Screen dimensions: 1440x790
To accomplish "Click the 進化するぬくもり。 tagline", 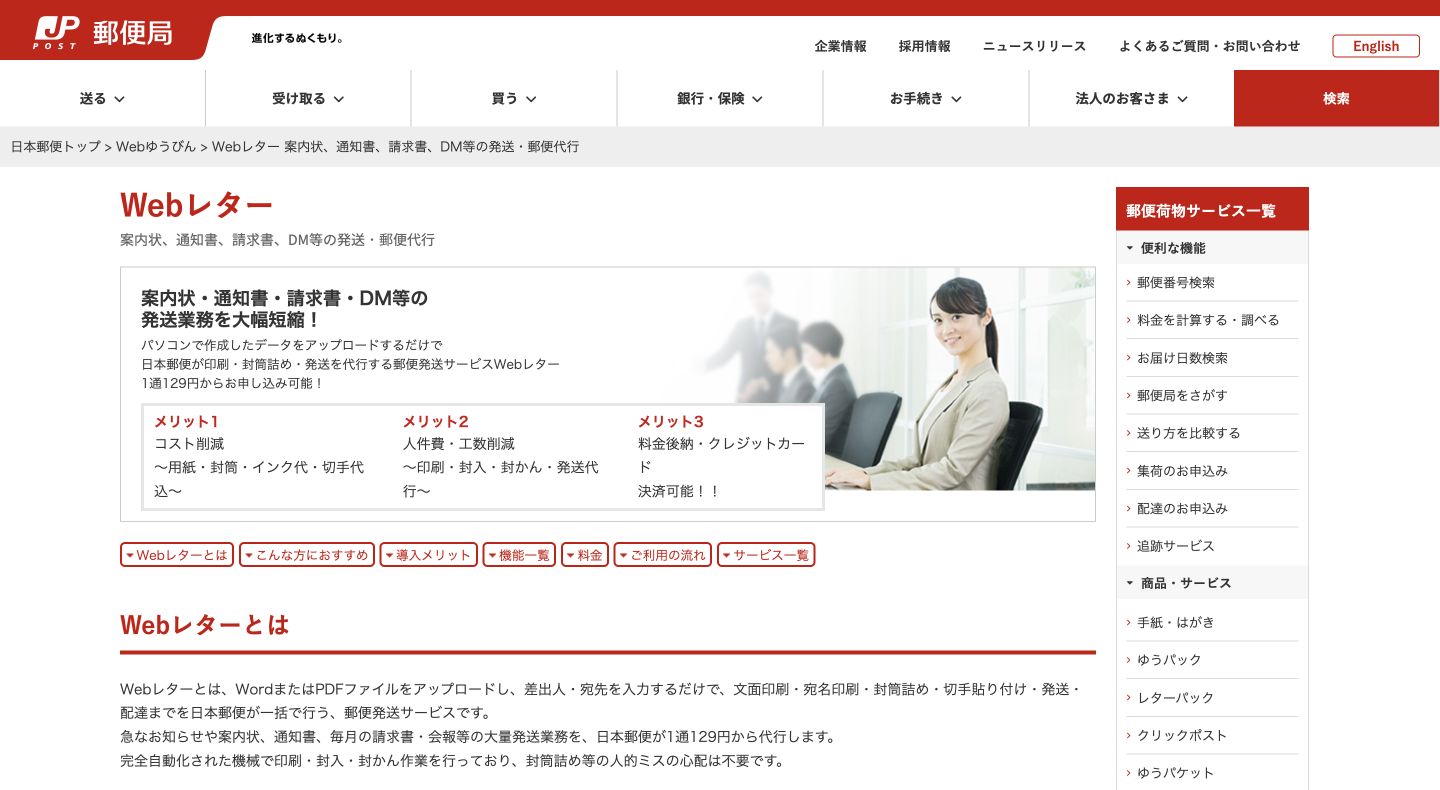I will (x=298, y=38).
